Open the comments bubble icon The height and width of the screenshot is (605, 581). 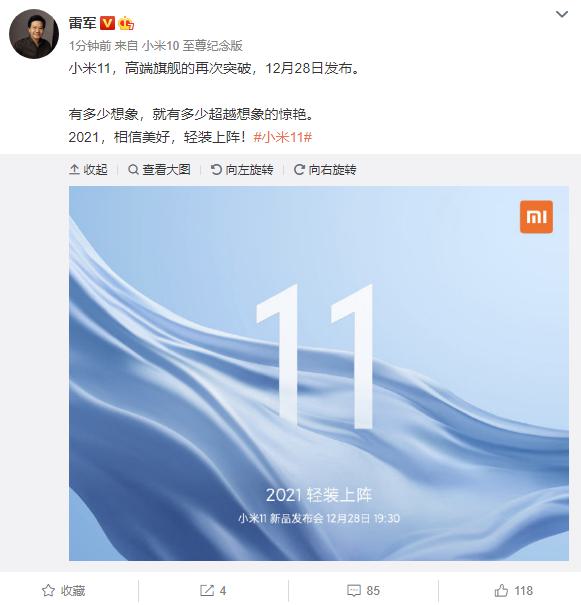[354, 590]
